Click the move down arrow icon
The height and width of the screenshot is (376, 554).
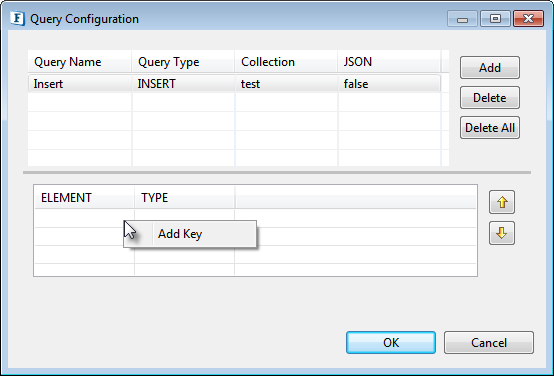pyautogui.click(x=502, y=233)
